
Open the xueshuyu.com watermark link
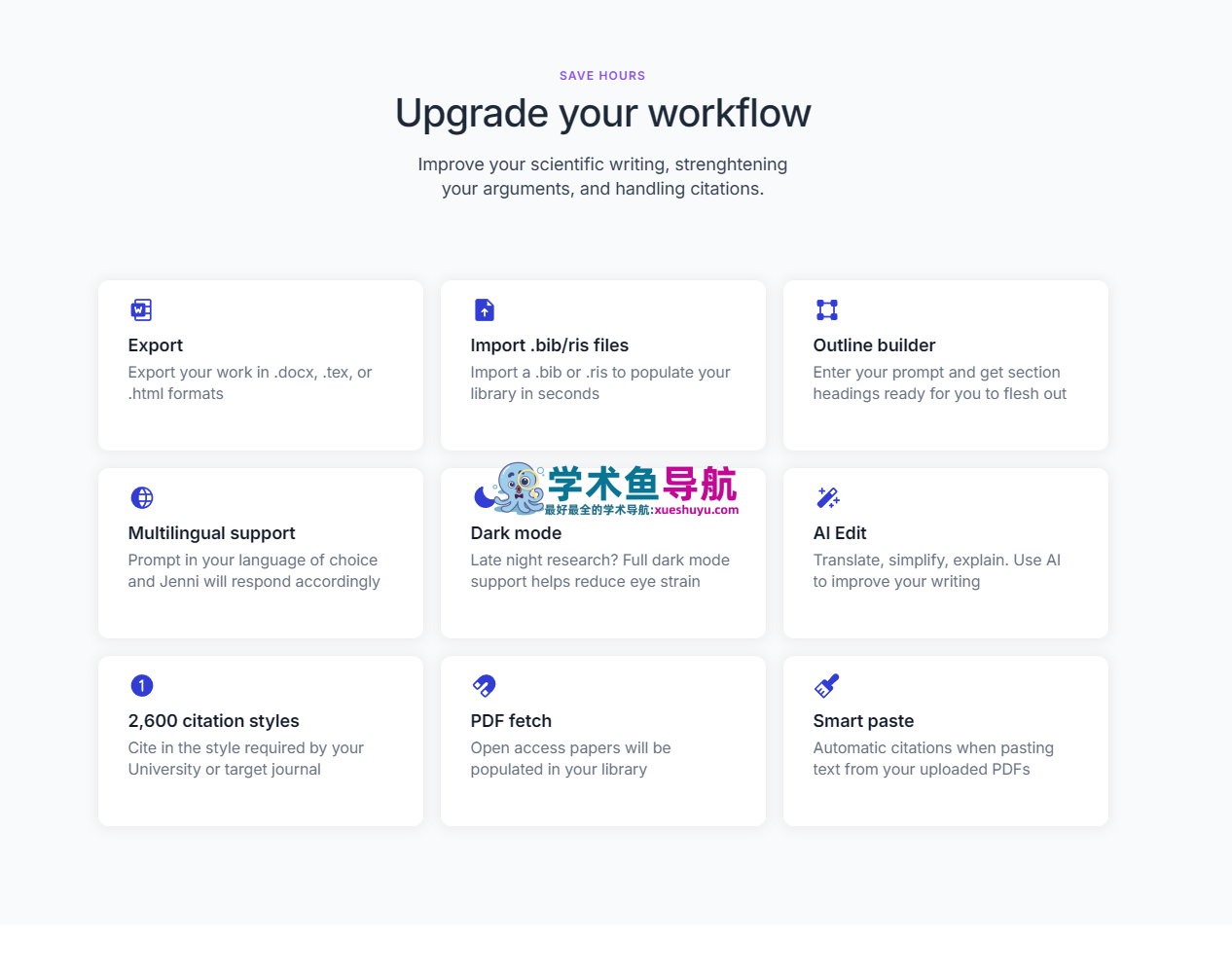[x=696, y=510]
